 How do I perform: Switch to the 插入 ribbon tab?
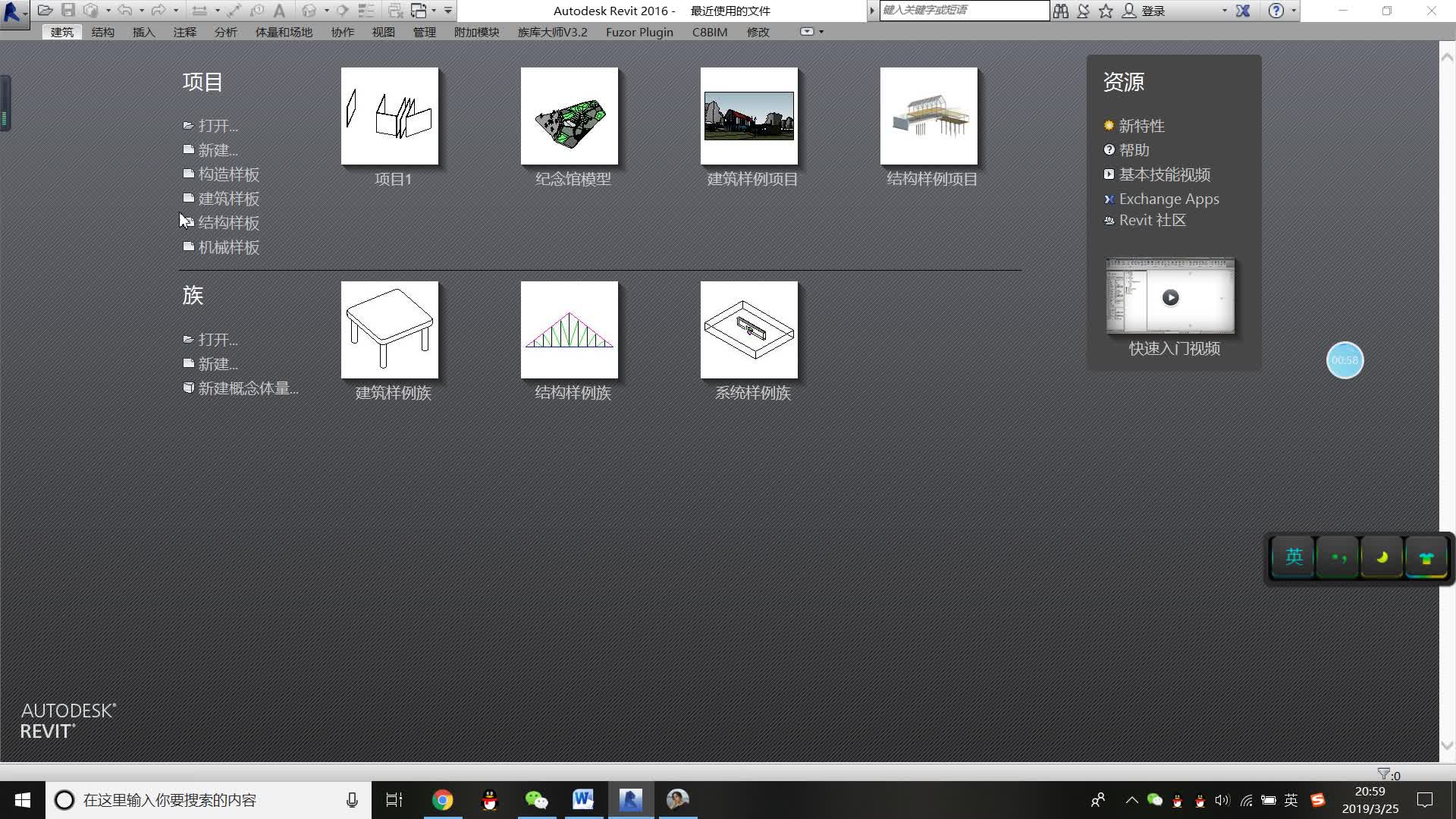pyautogui.click(x=143, y=32)
